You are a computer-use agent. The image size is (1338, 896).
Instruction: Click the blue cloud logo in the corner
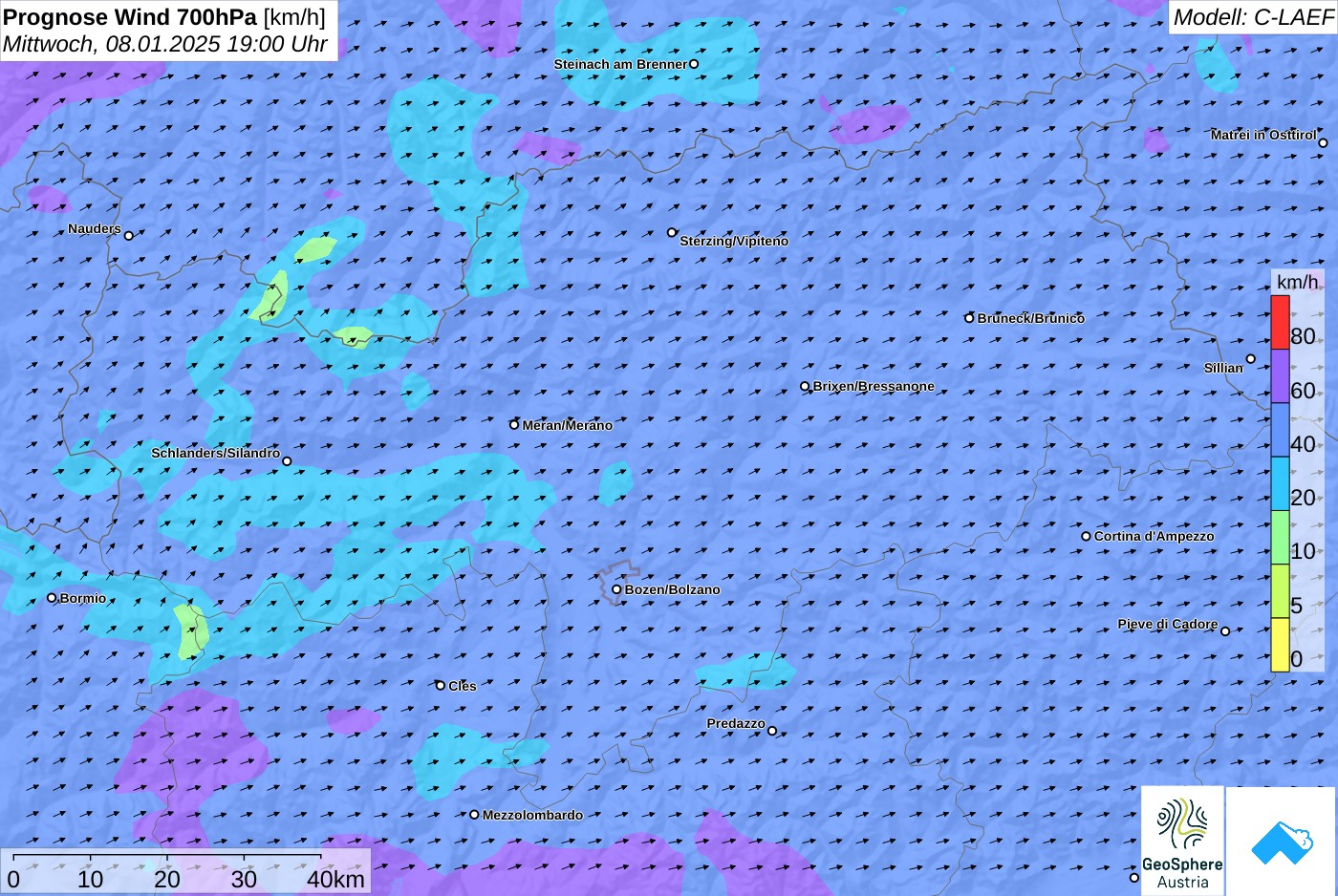[x=1282, y=842]
